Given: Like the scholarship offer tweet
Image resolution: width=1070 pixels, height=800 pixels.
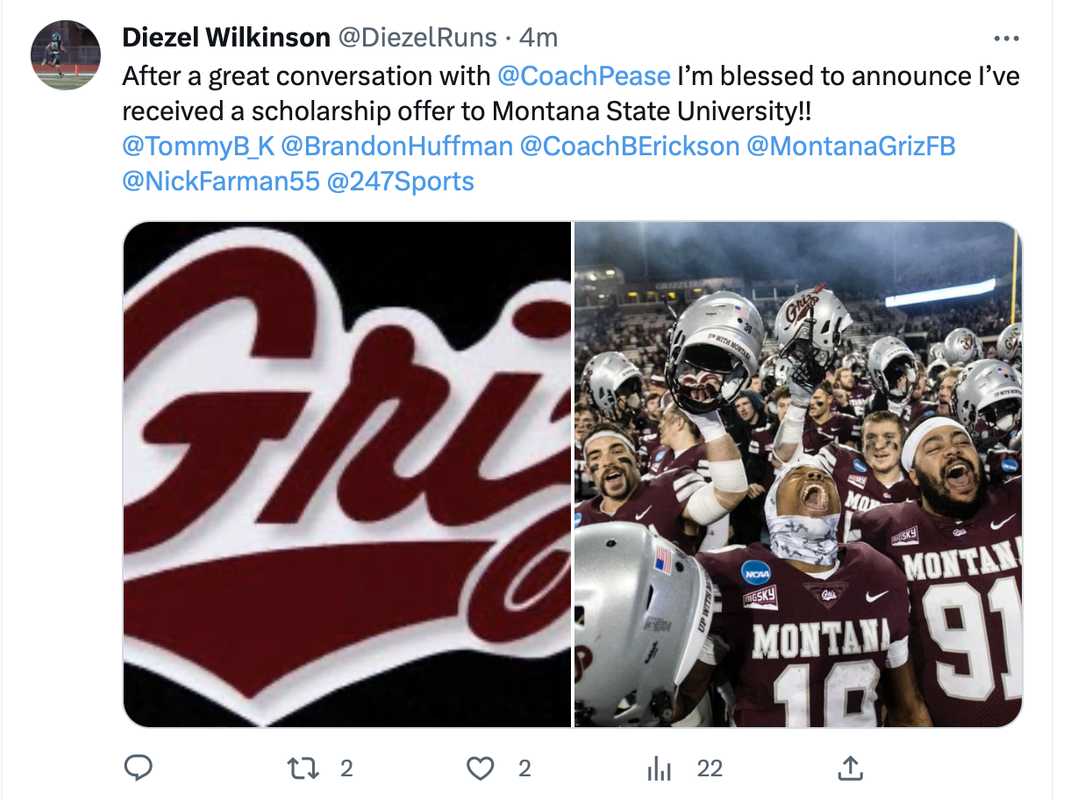Looking at the screenshot, I should click(x=481, y=768).
